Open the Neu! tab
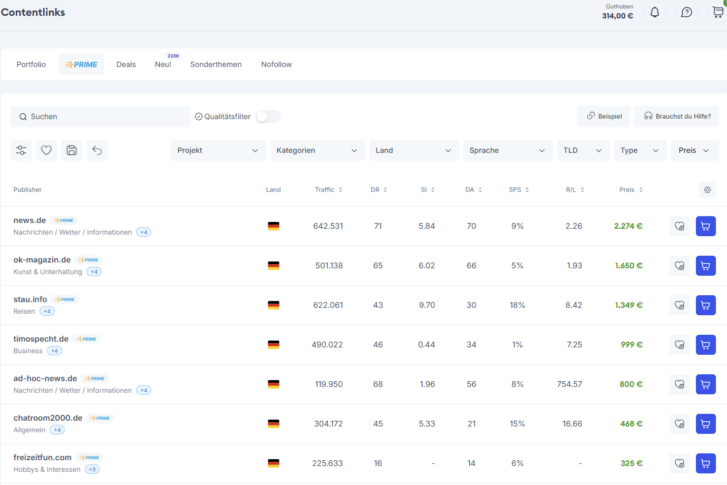The width and height of the screenshot is (727, 485). [x=163, y=64]
